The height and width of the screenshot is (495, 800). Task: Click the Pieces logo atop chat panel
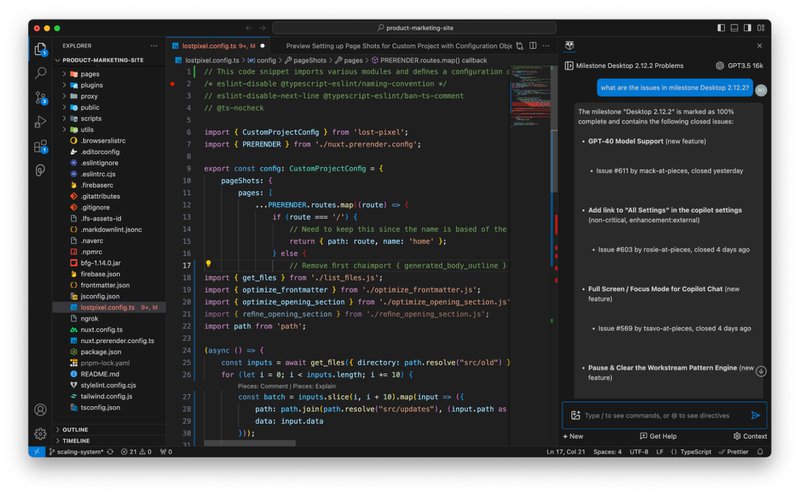tap(570, 45)
